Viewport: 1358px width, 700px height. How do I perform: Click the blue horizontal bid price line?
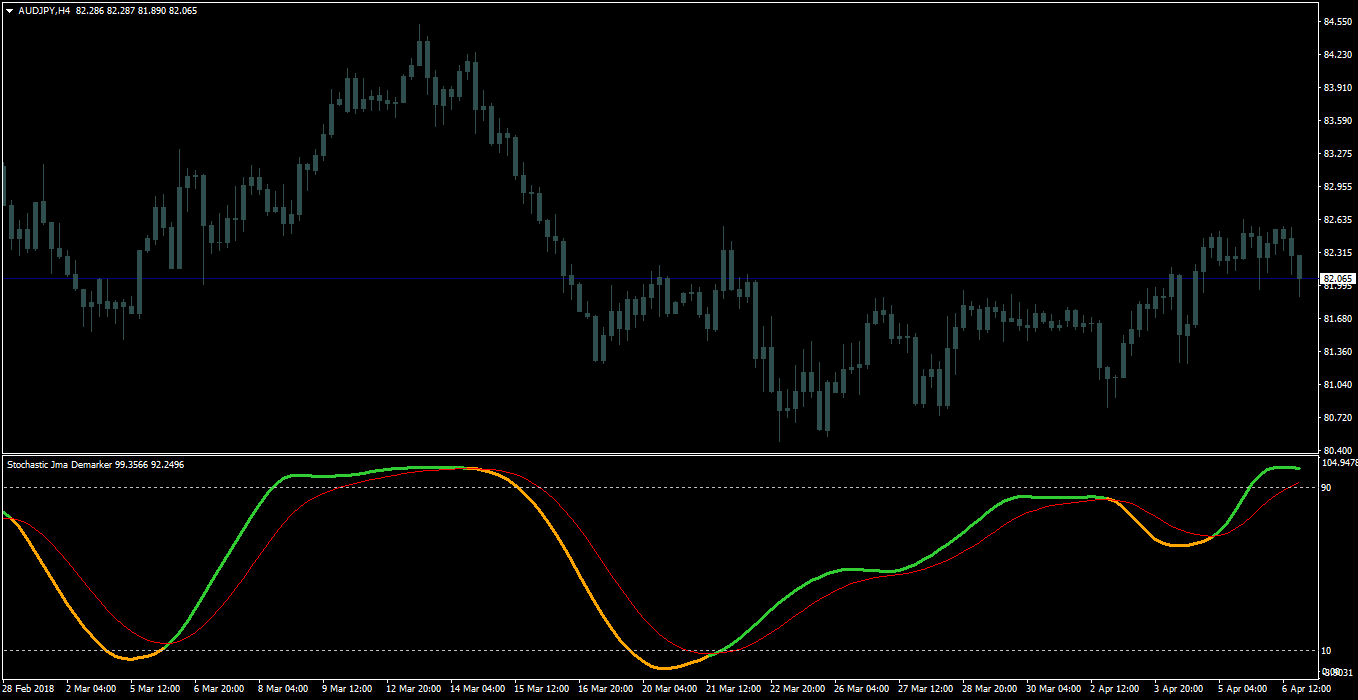click(x=660, y=279)
